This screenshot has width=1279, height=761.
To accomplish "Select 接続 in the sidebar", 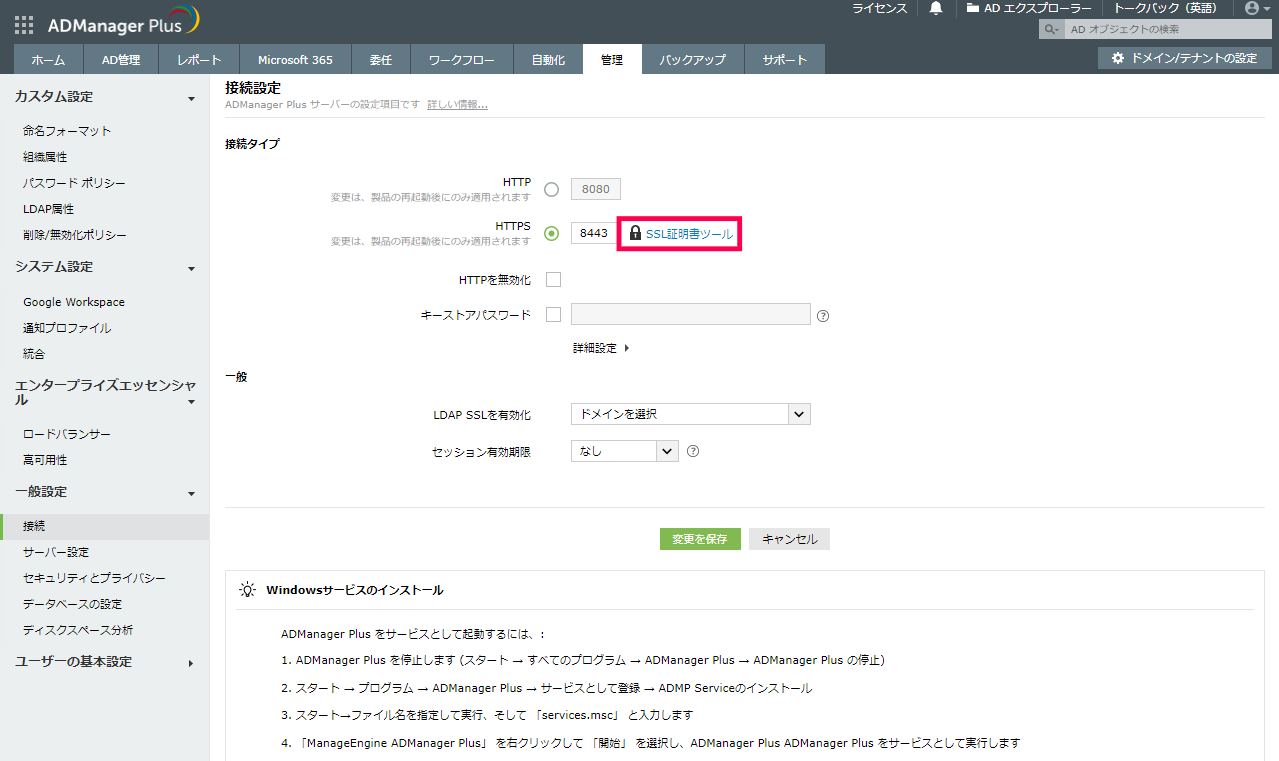I will click(x=105, y=526).
